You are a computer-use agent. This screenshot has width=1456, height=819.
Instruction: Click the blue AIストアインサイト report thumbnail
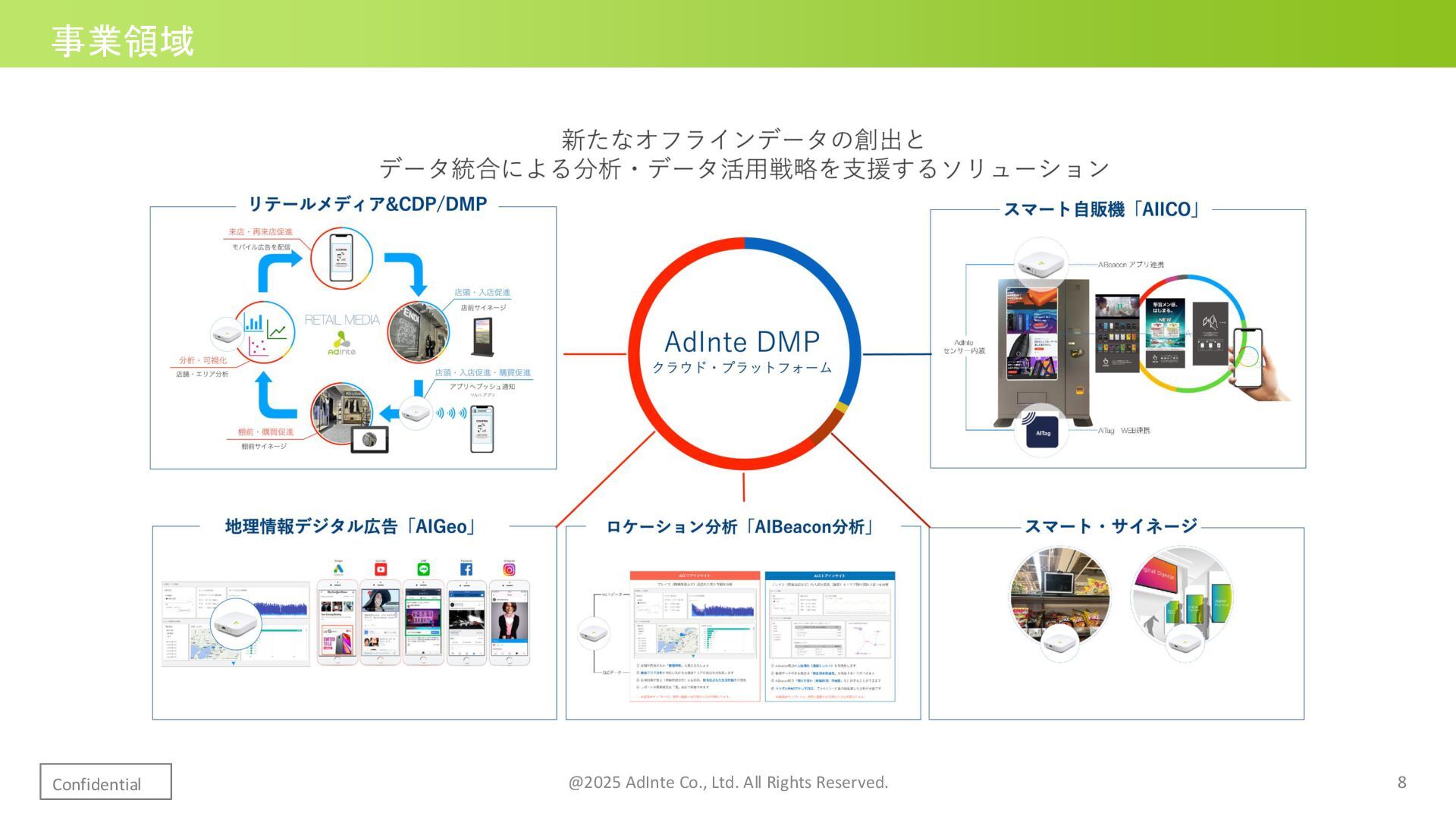point(830,635)
